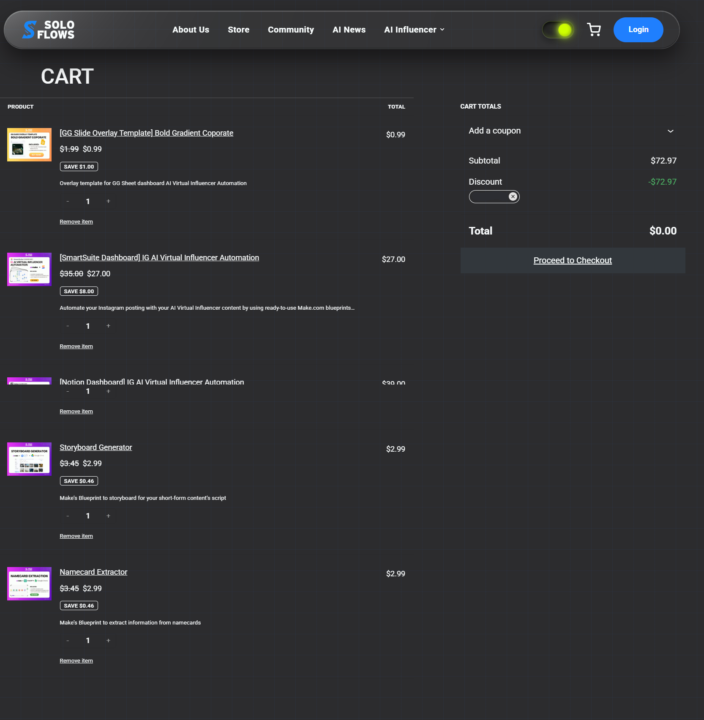Open Storyboard Generator product link
The width and height of the screenshot is (704, 720).
point(96,447)
